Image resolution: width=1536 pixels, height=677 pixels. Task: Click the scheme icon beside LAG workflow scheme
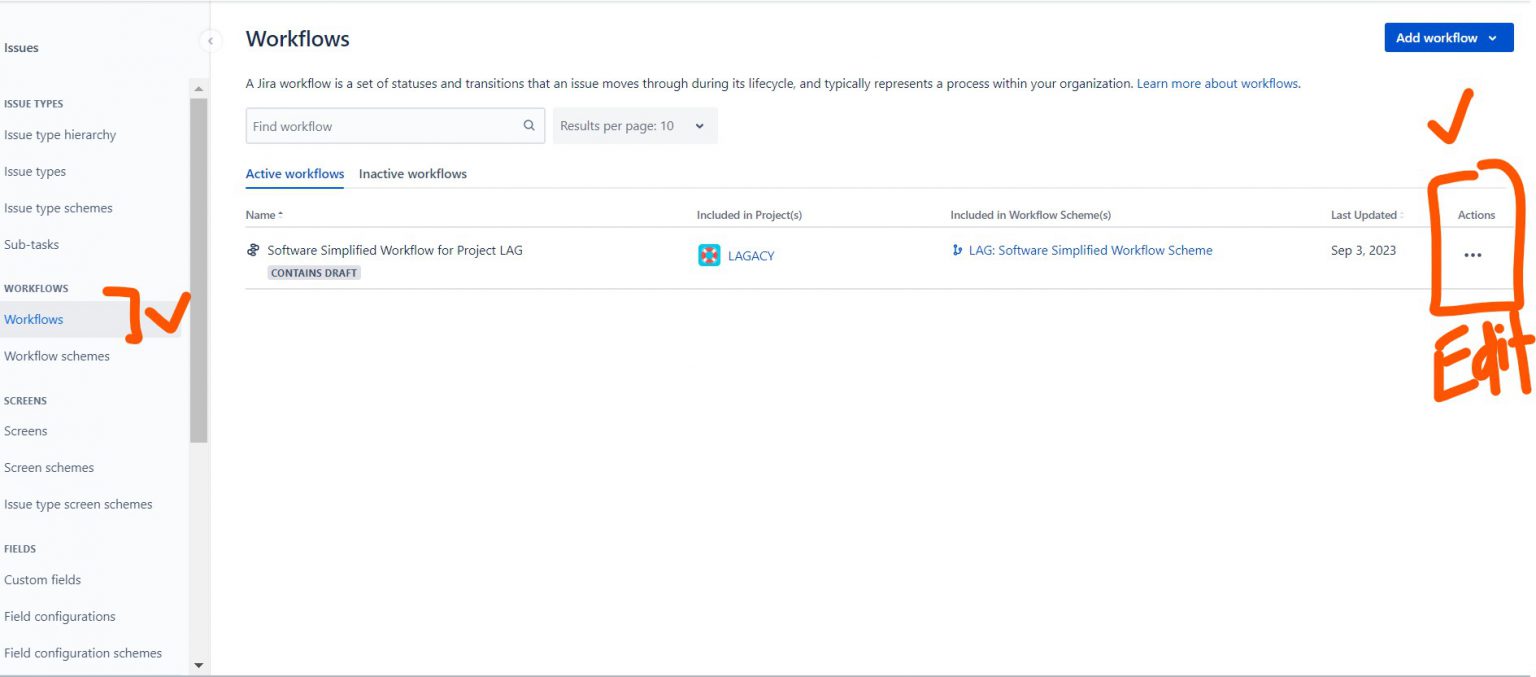(x=958, y=250)
